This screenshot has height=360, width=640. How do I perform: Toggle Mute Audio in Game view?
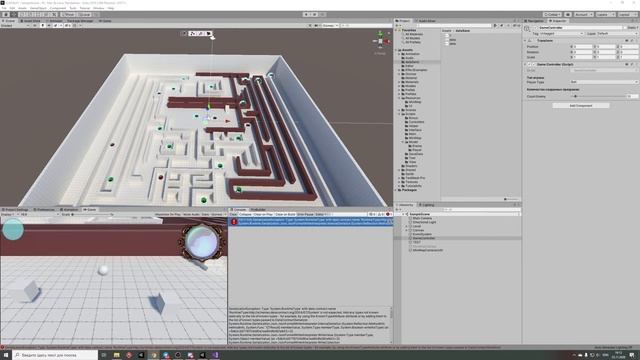tap(191, 214)
